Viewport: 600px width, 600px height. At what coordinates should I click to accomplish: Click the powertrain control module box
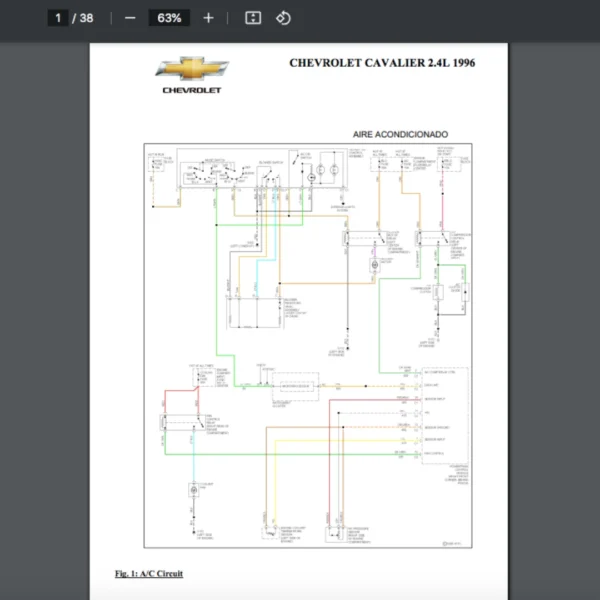pos(446,415)
